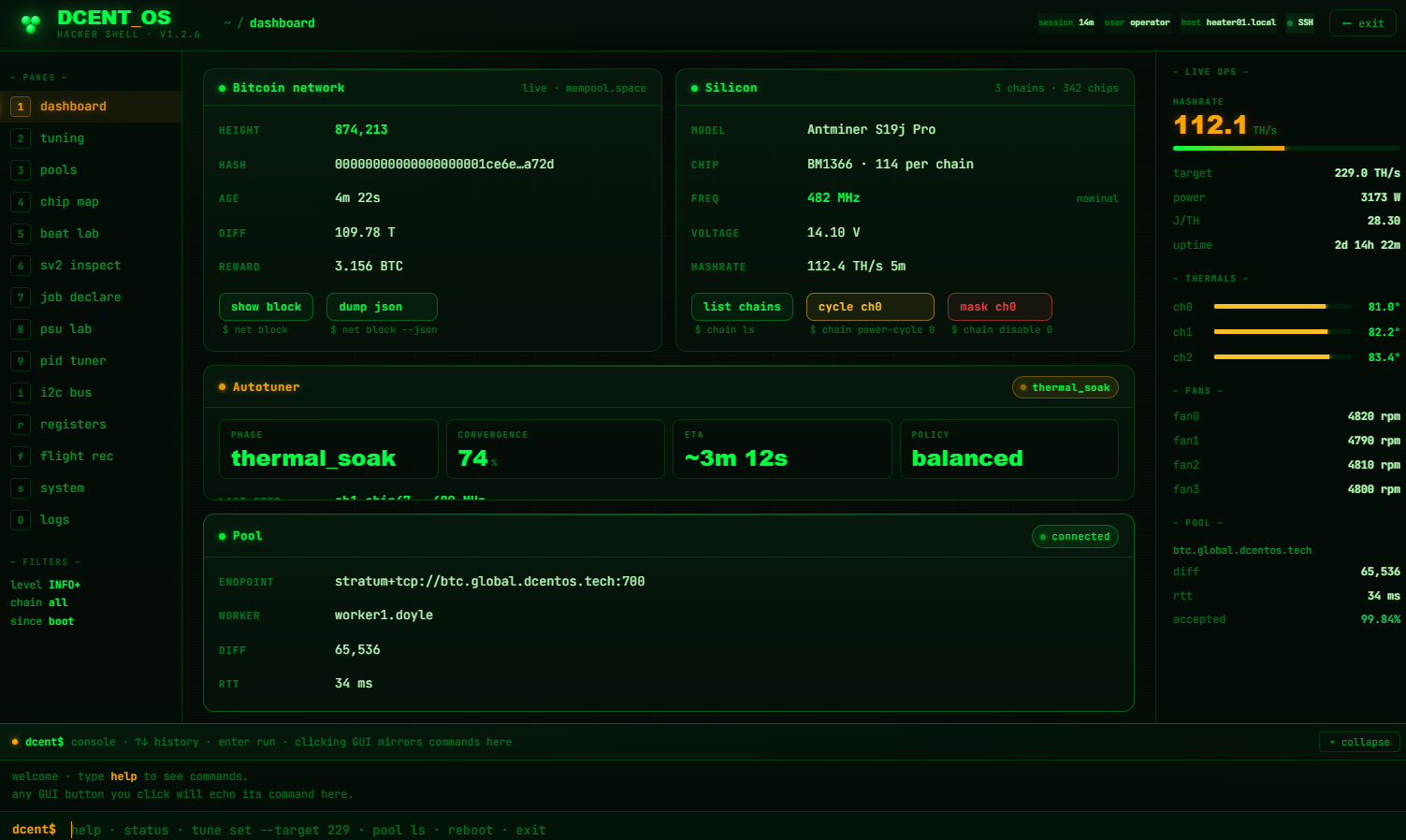Click the block hash value
This screenshot has height=840, width=1406.
(444, 165)
